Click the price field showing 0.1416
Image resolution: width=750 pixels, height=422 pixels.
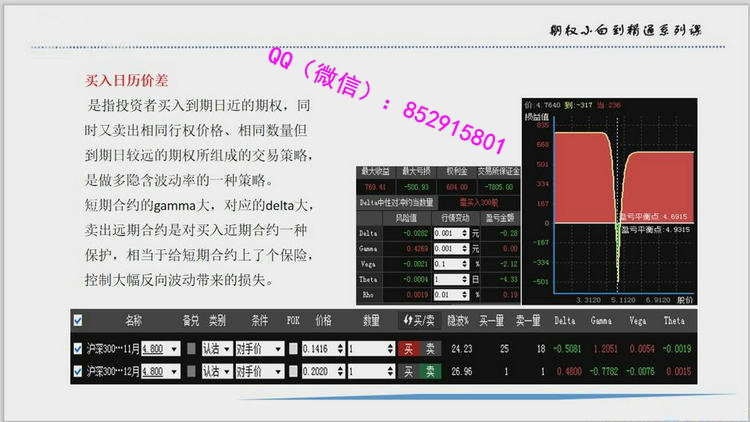point(323,348)
